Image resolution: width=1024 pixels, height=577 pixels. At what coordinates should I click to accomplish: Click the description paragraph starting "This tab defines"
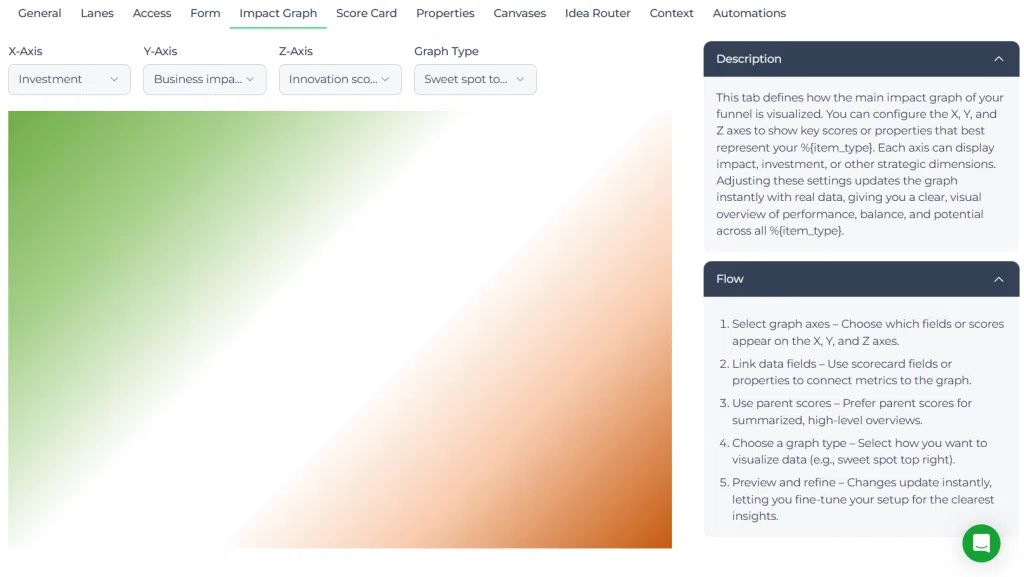point(859,164)
